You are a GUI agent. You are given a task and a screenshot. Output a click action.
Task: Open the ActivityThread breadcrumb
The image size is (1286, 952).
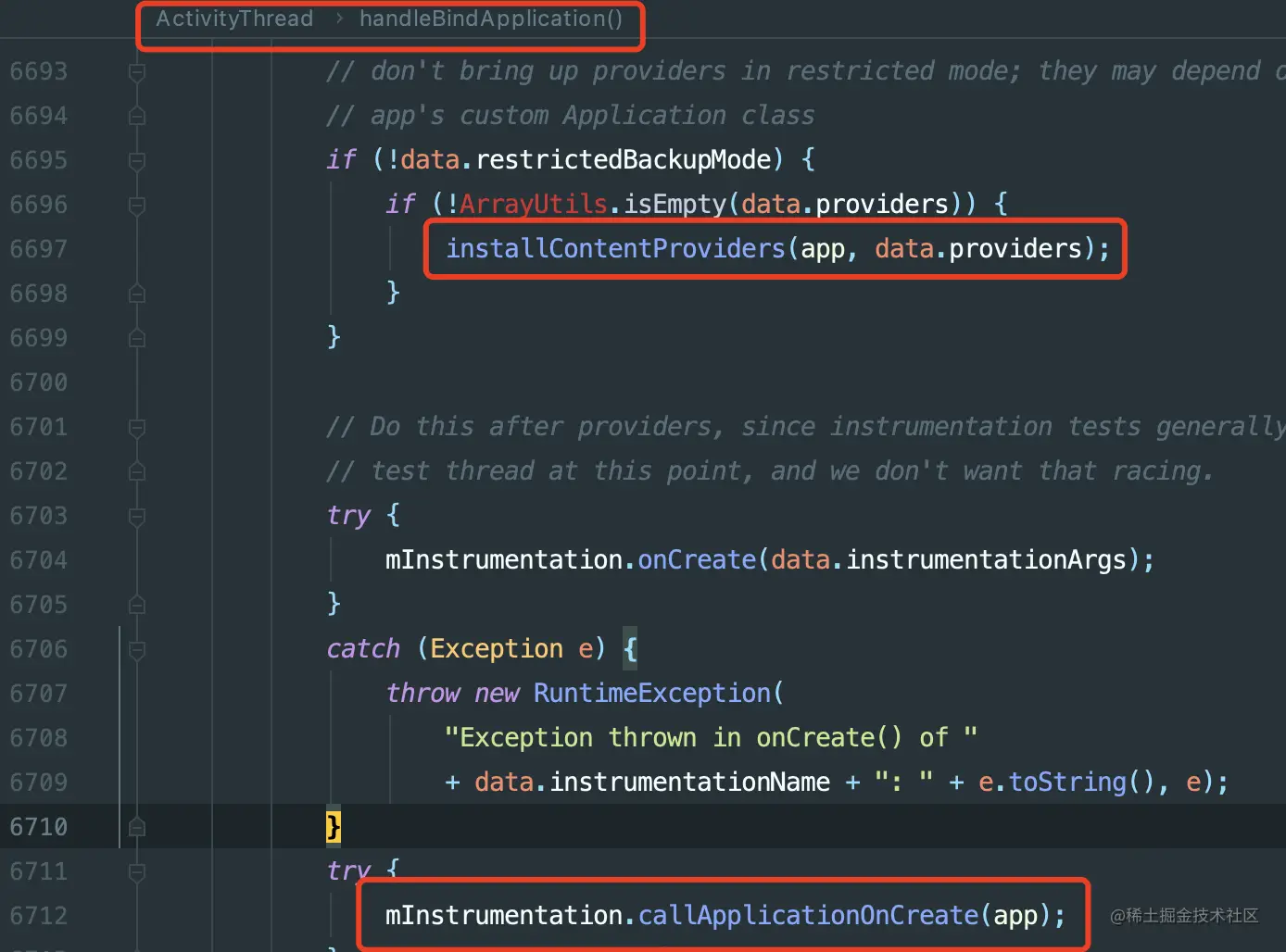click(x=234, y=19)
